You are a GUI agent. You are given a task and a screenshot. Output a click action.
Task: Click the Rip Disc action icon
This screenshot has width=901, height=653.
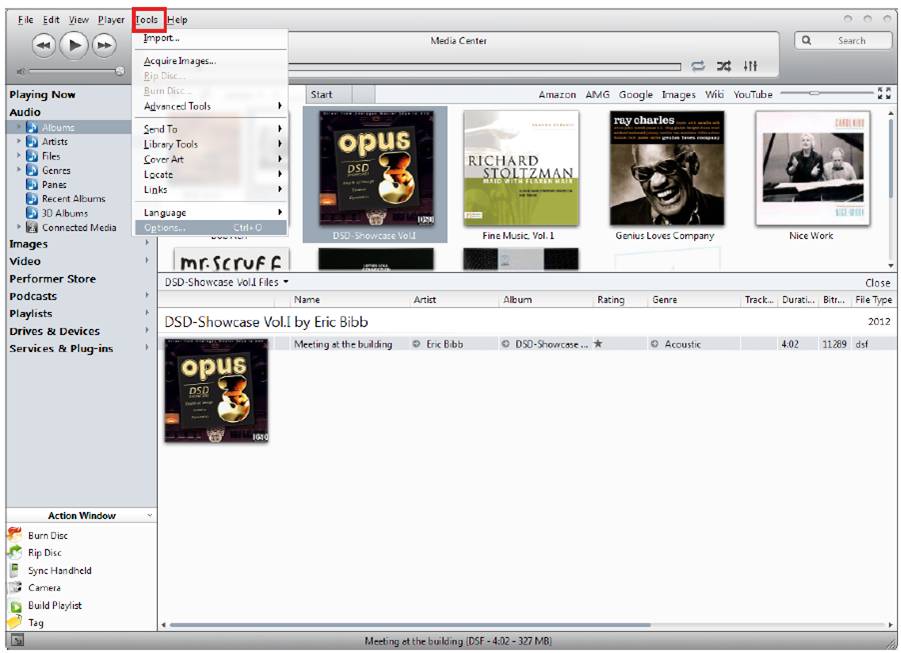point(14,552)
